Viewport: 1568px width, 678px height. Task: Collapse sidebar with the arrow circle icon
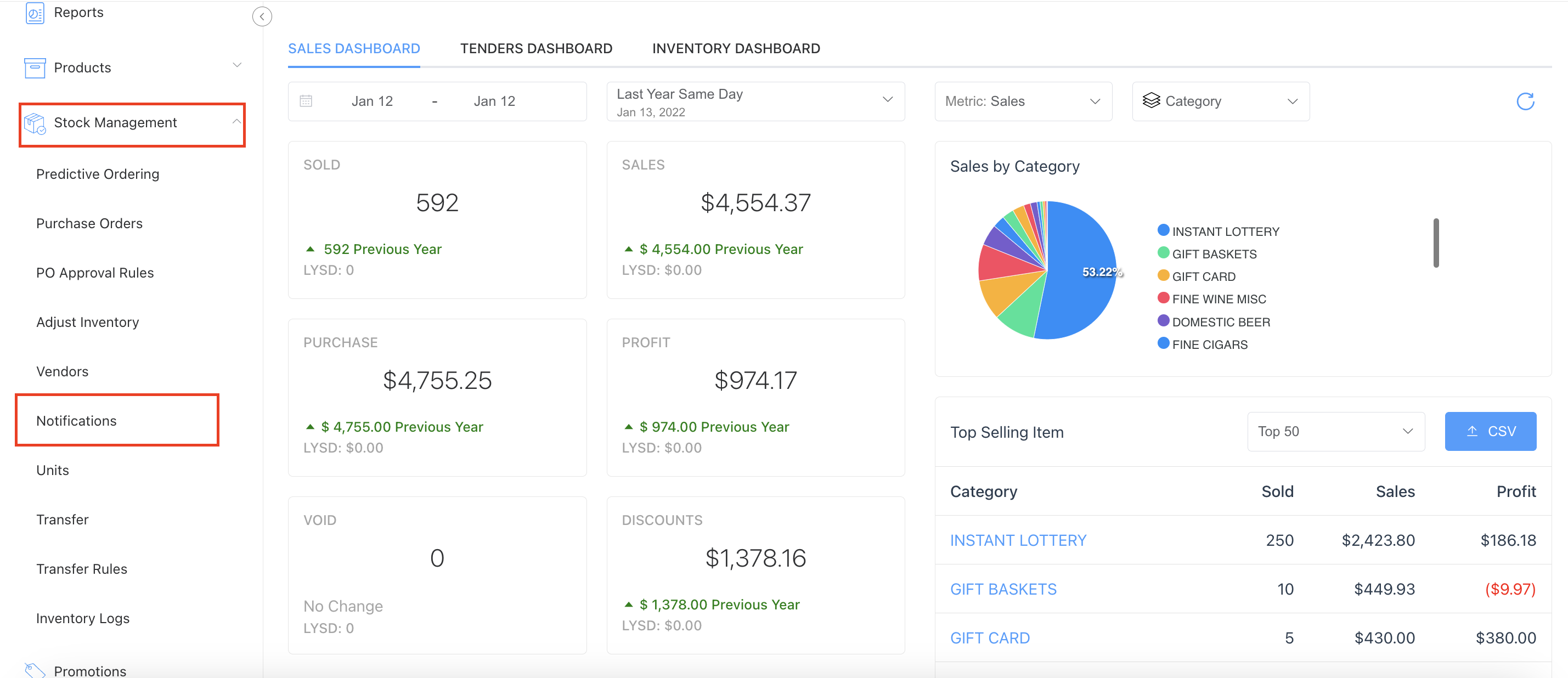point(262,16)
